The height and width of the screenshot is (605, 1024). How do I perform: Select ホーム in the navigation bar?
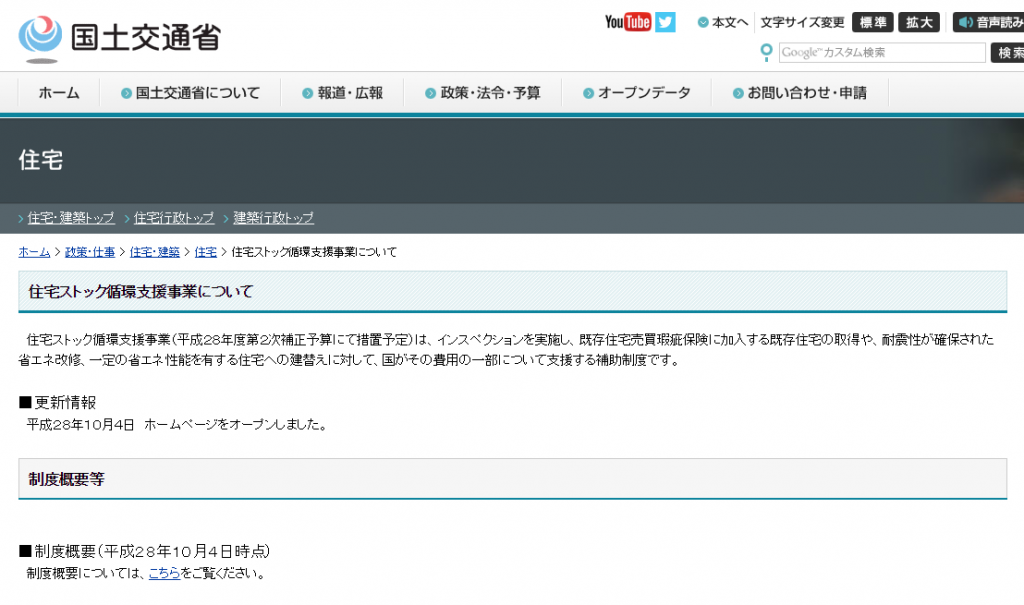click(58, 91)
